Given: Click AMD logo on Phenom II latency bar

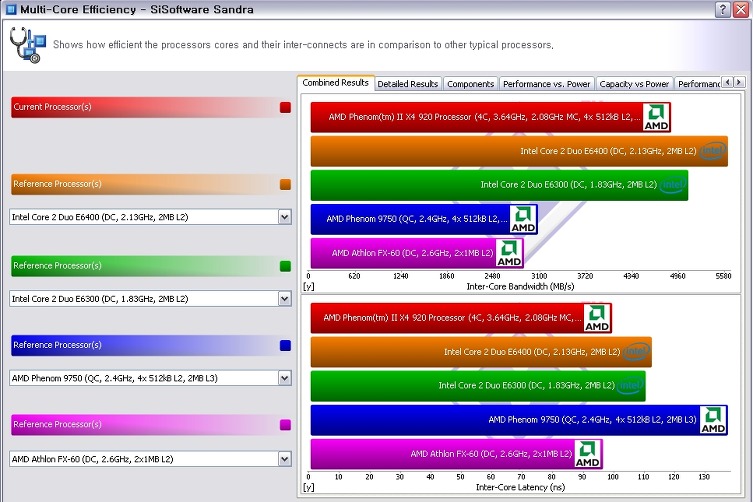Looking at the screenshot, I should point(597,318).
